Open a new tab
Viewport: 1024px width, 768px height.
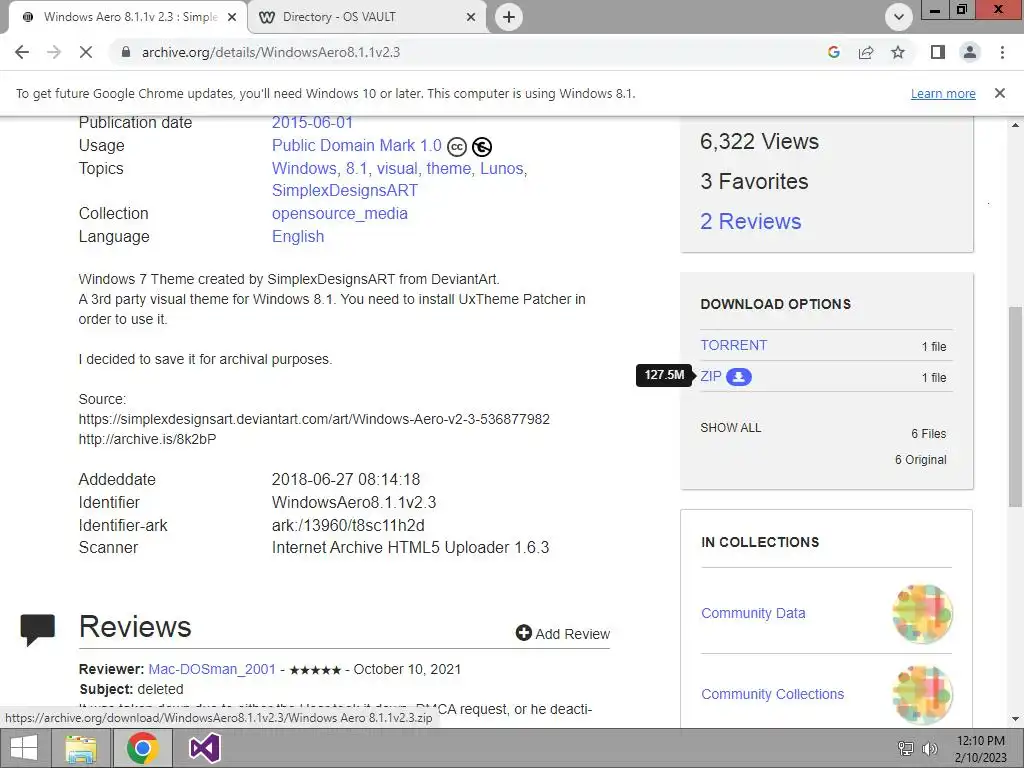coord(509,17)
